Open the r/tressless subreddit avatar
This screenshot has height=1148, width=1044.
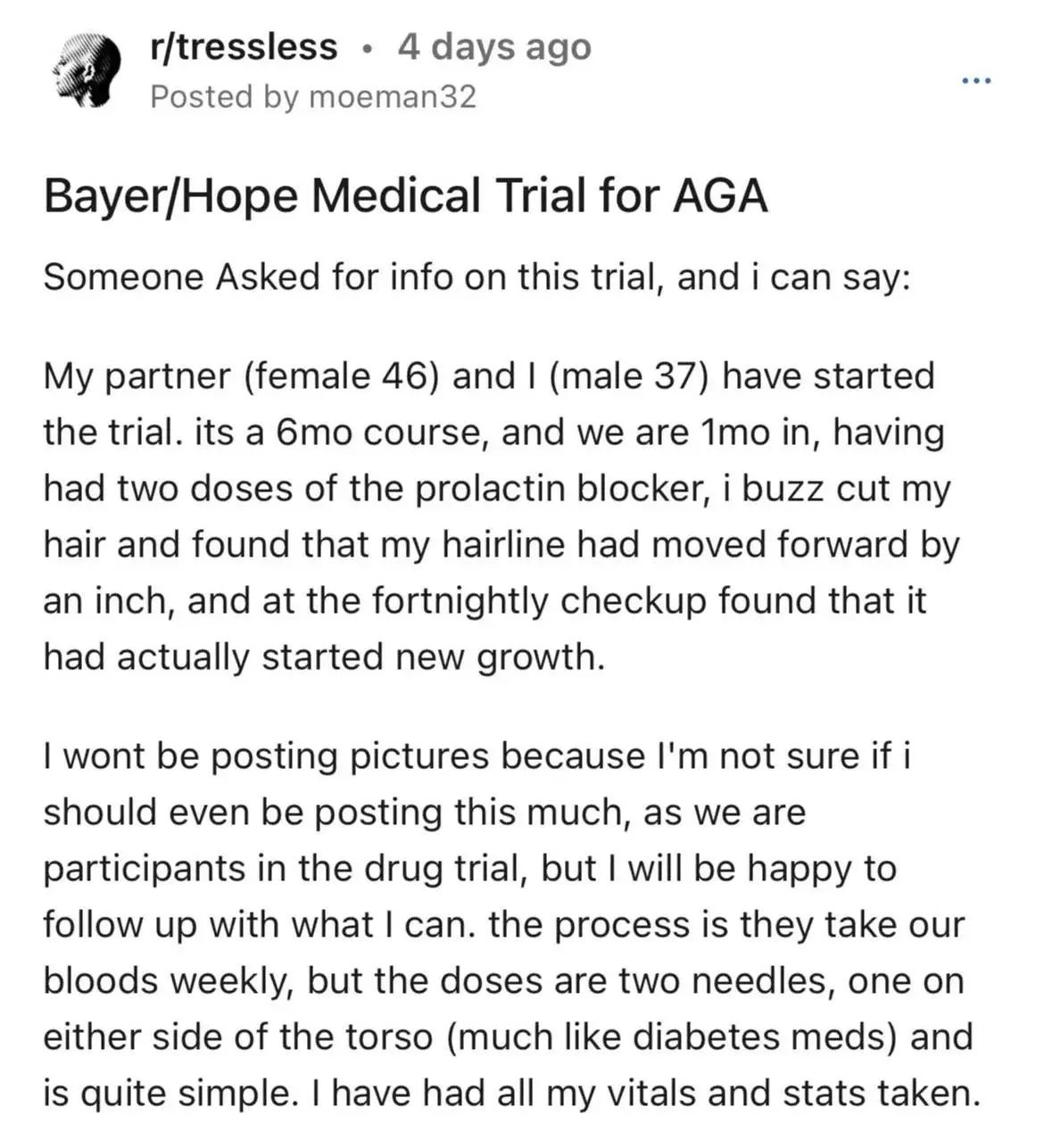click(86, 70)
